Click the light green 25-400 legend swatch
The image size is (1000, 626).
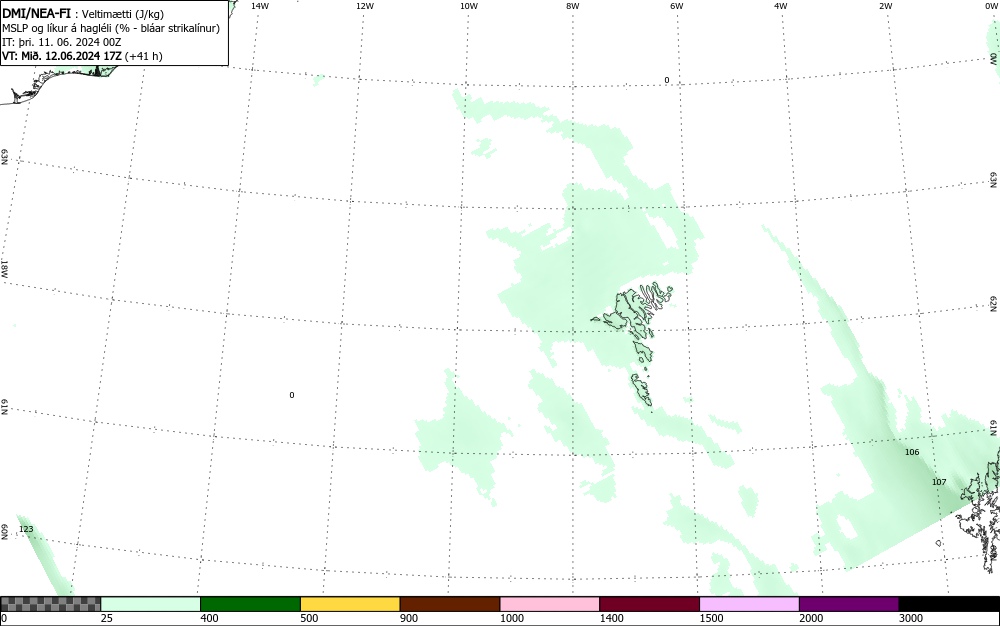(x=151, y=604)
